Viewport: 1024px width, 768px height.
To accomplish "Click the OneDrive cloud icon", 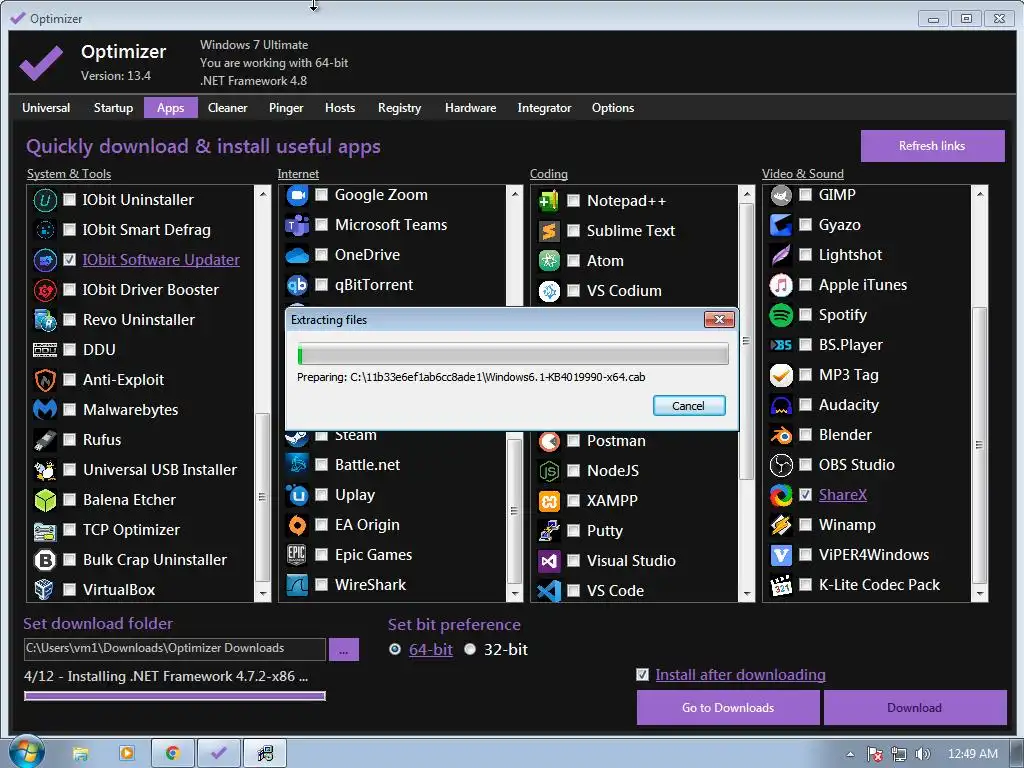I will [x=297, y=255].
